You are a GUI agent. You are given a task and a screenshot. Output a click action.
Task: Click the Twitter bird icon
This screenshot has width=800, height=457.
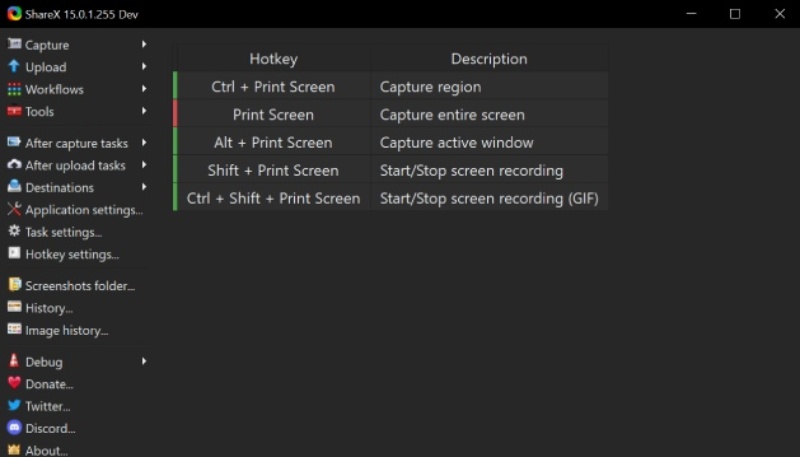[x=14, y=406]
